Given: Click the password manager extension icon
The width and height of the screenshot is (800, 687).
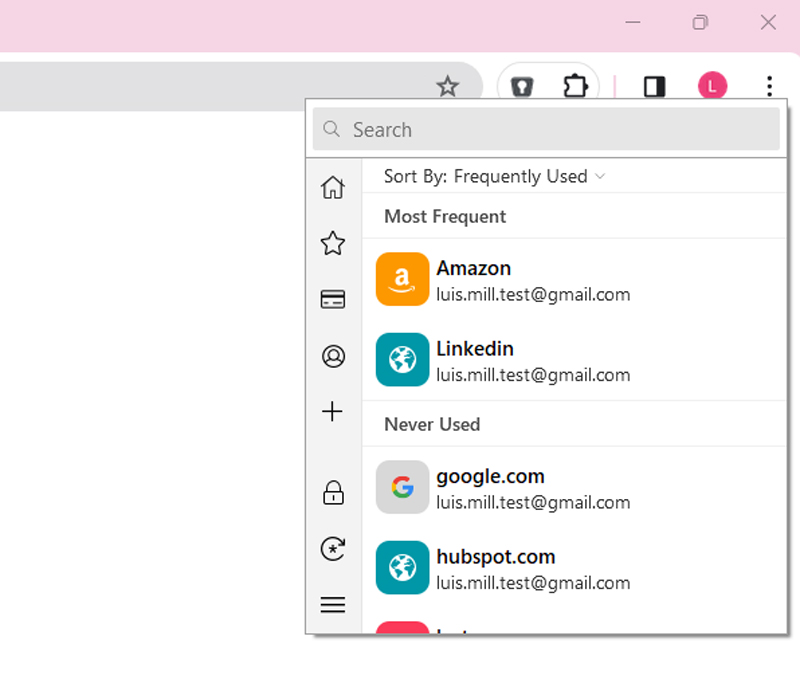Looking at the screenshot, I should [x=521, y=86].
